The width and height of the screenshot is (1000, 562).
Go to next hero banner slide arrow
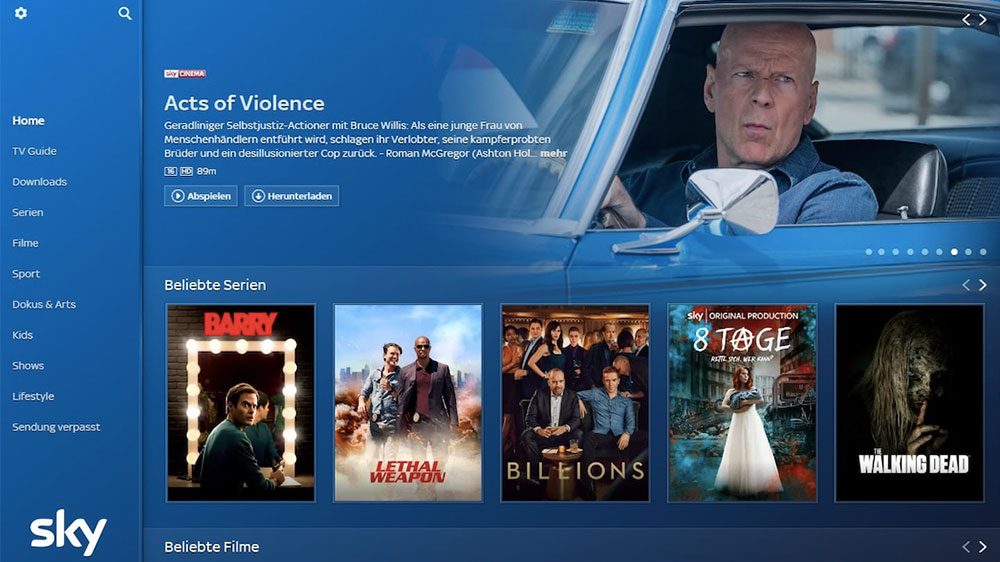click(983, 20)
